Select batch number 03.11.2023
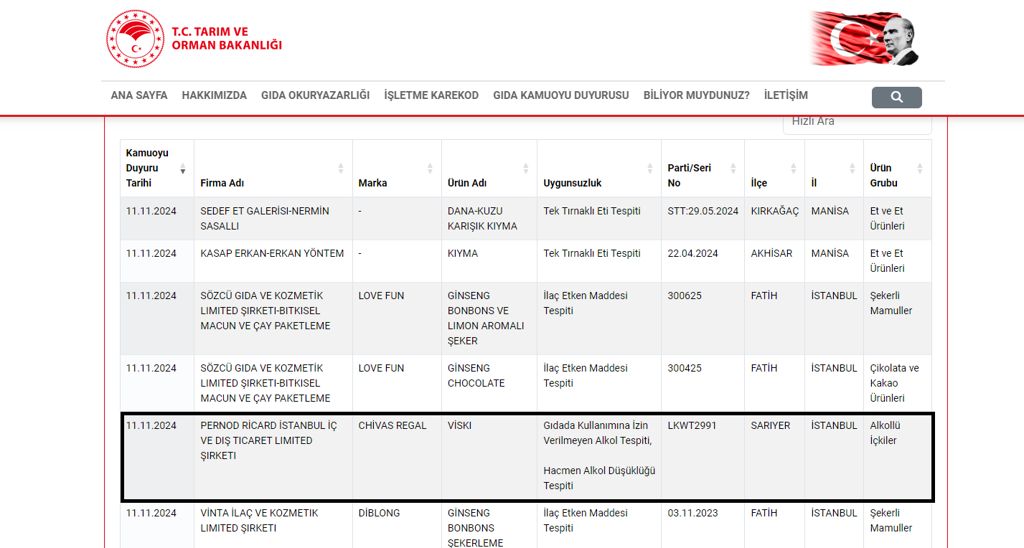 [x=692, y=513]
